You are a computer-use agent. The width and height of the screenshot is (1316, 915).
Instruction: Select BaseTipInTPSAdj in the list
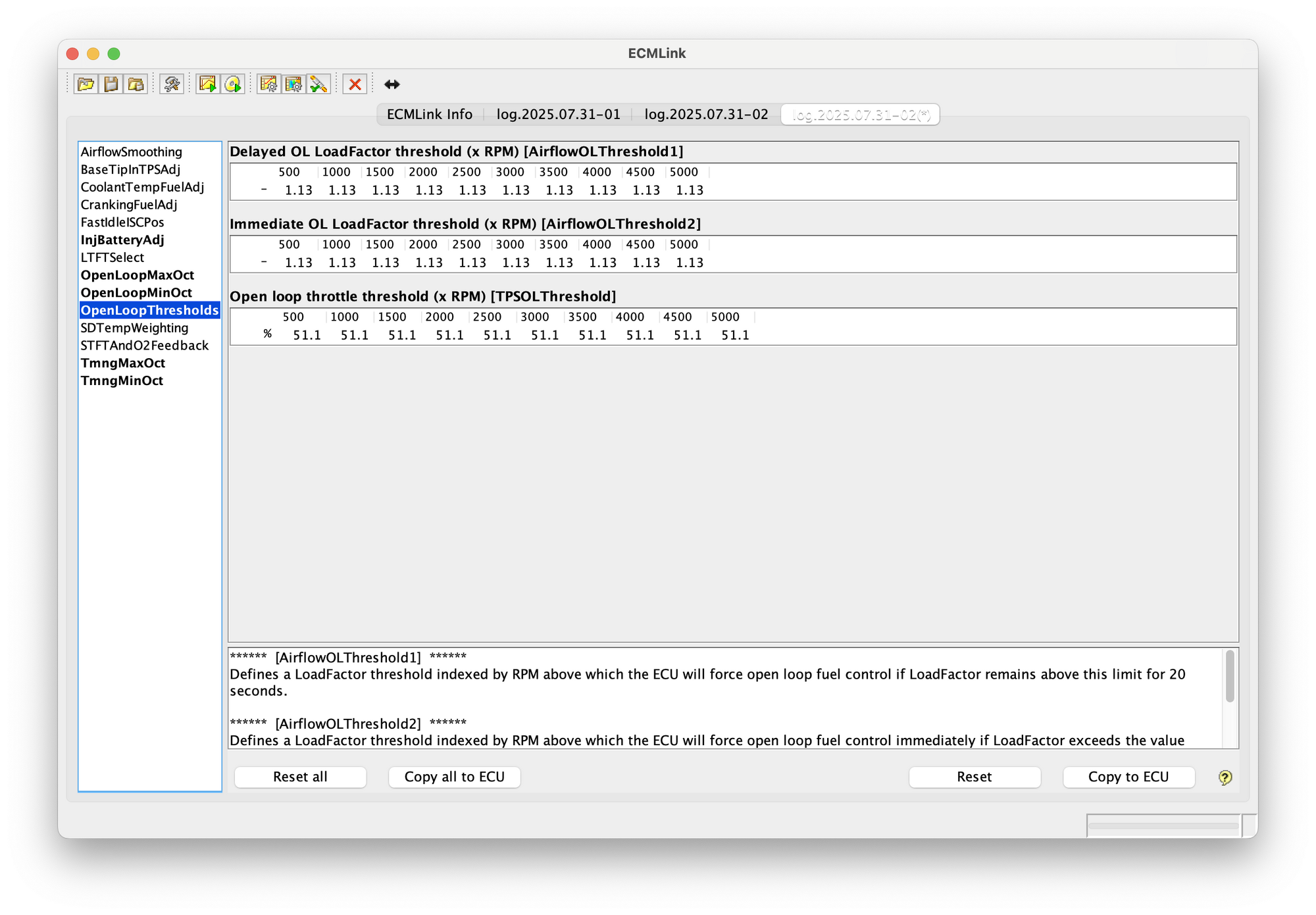pyautogui.click(x=150, y=170)
